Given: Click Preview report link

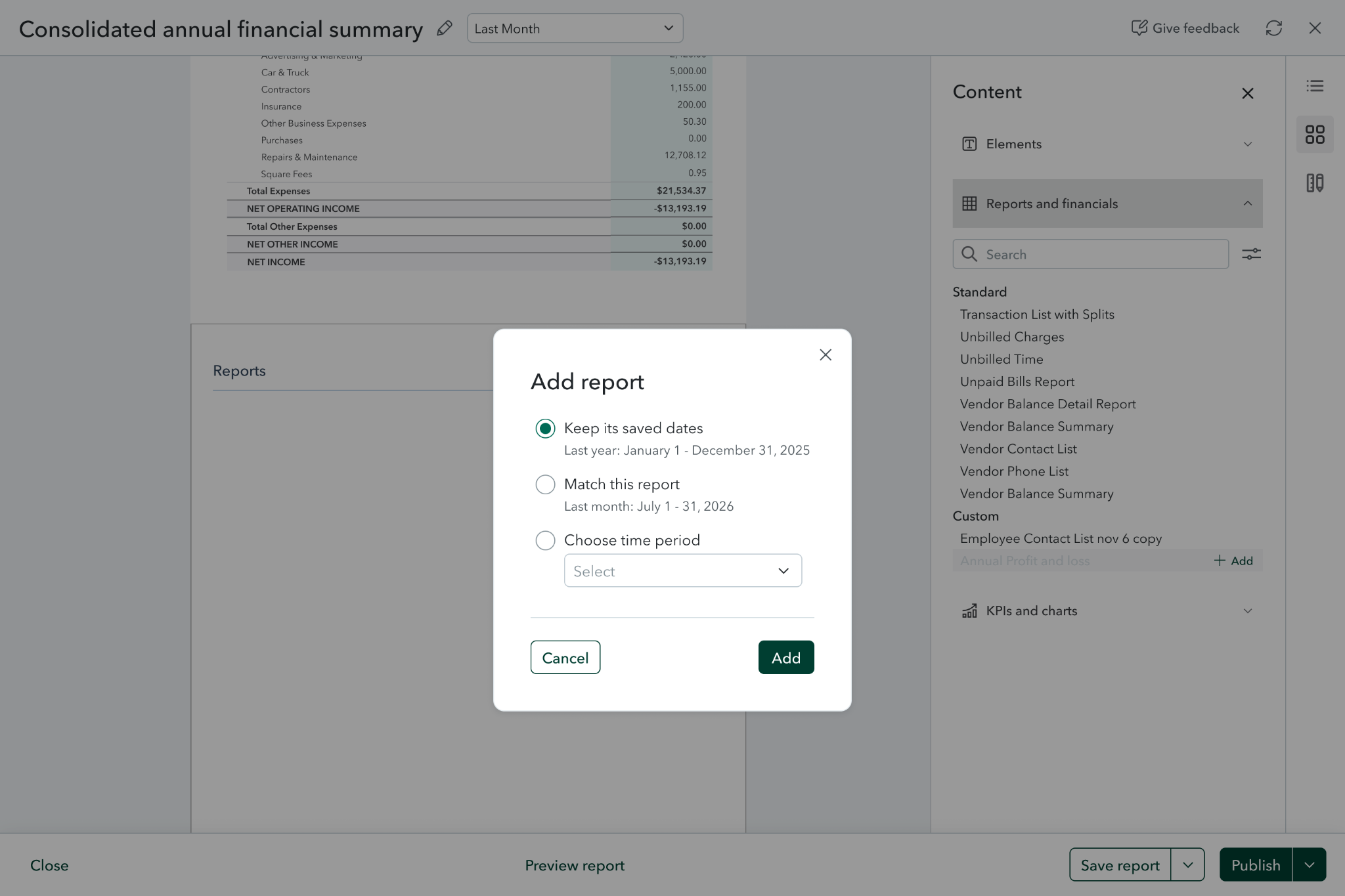Looking at the screenshot, I should (575, 865).
